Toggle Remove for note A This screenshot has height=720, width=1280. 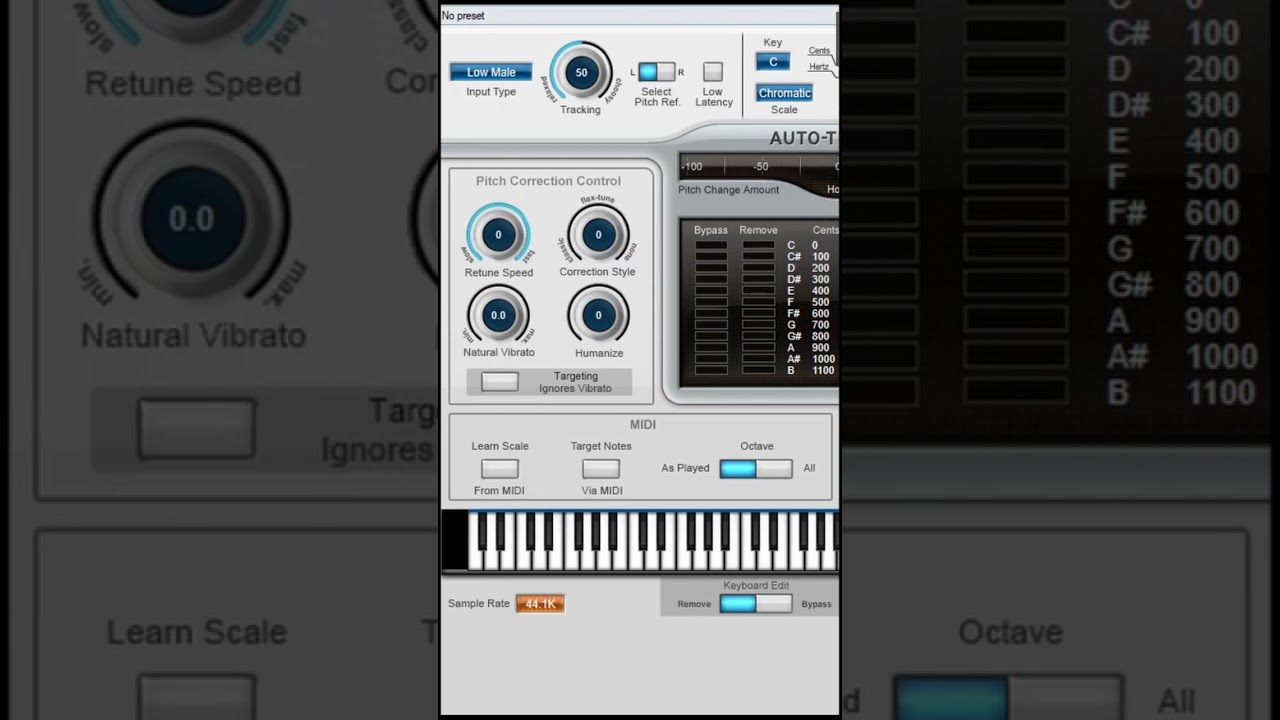coord(758,348)
